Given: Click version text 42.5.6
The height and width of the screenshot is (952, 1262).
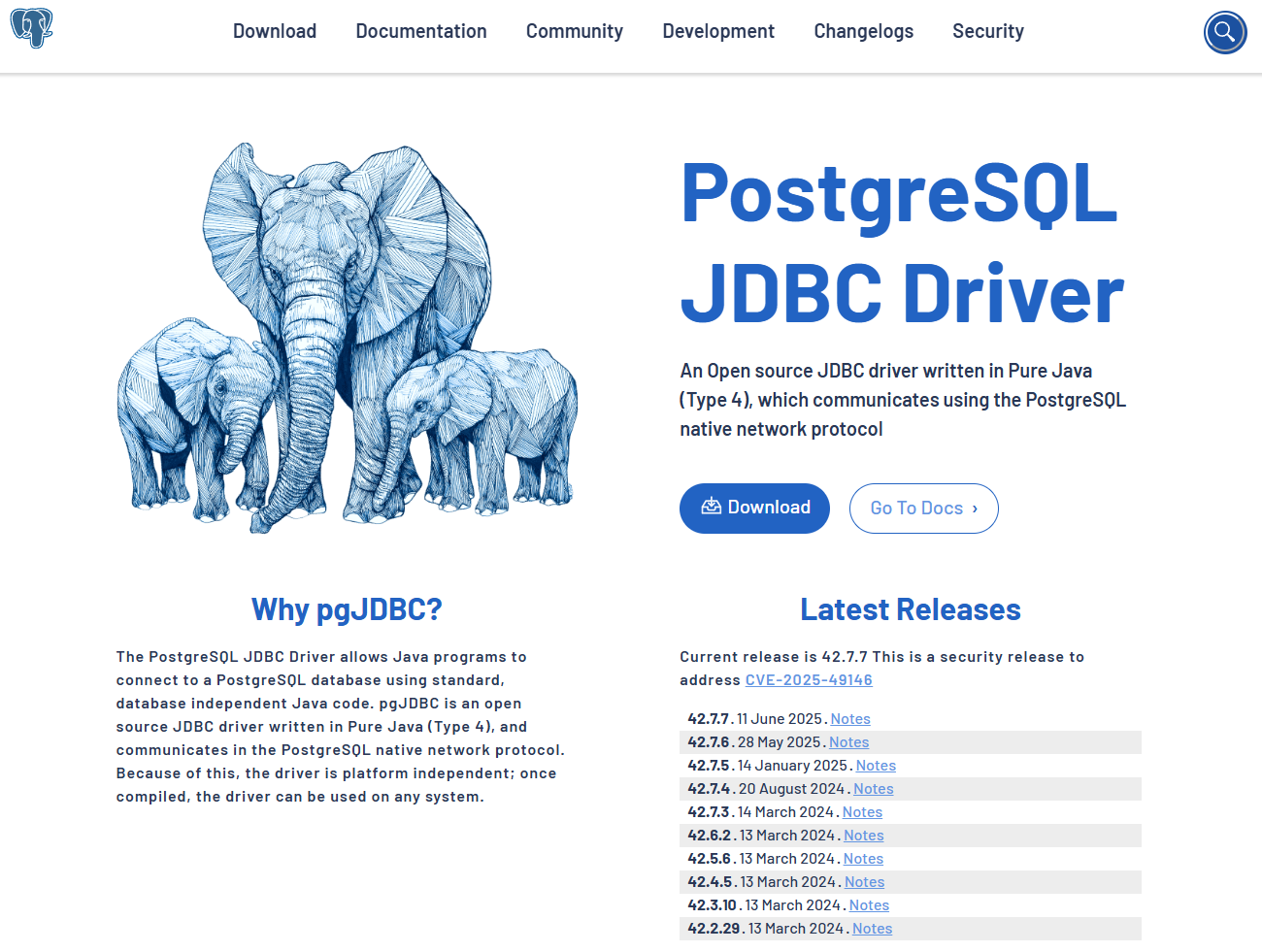Looking at the screenshot, I should (710, 859).
